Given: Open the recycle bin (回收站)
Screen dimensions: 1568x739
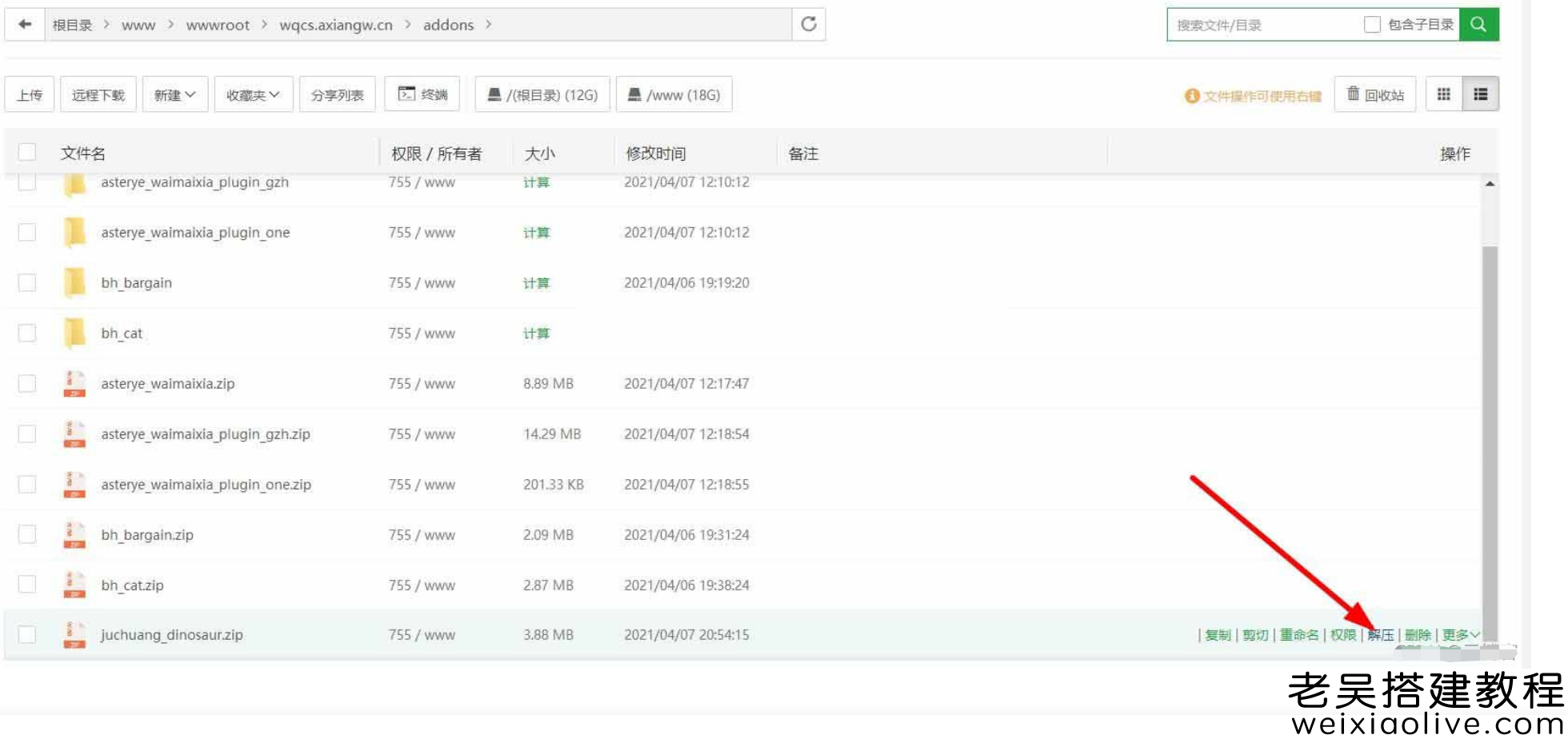Looking at the screenshot, I should coord(1375,94).
